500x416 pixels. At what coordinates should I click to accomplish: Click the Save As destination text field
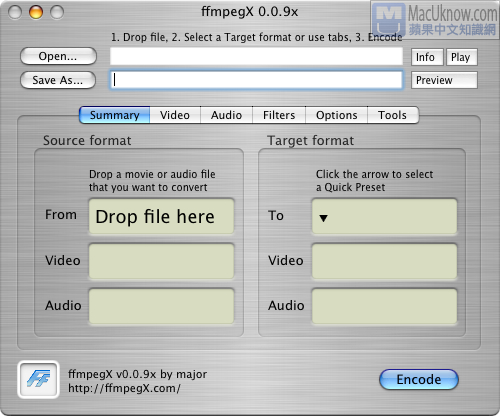256,80
